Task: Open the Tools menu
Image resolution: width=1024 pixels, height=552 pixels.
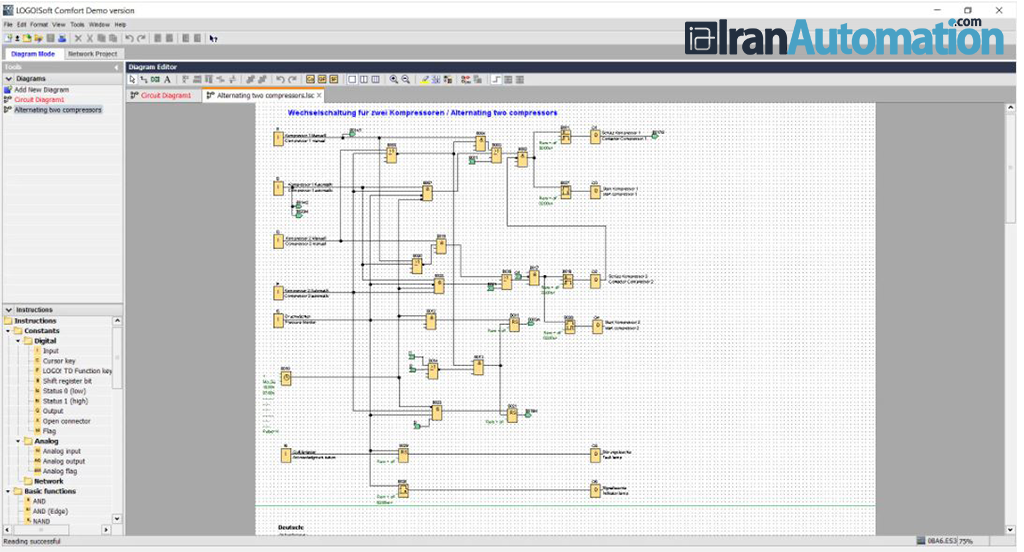Action: click(77, 25)
